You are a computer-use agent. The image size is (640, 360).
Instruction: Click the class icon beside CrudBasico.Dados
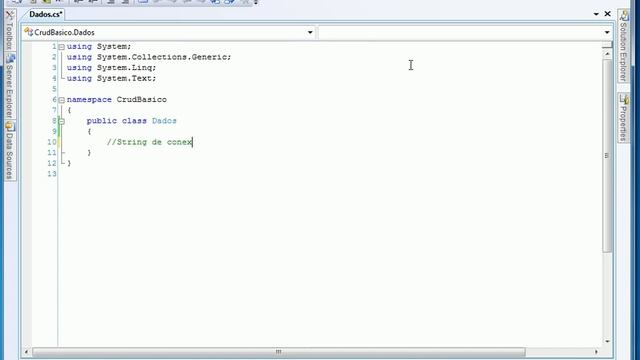[x=28, y=32]
